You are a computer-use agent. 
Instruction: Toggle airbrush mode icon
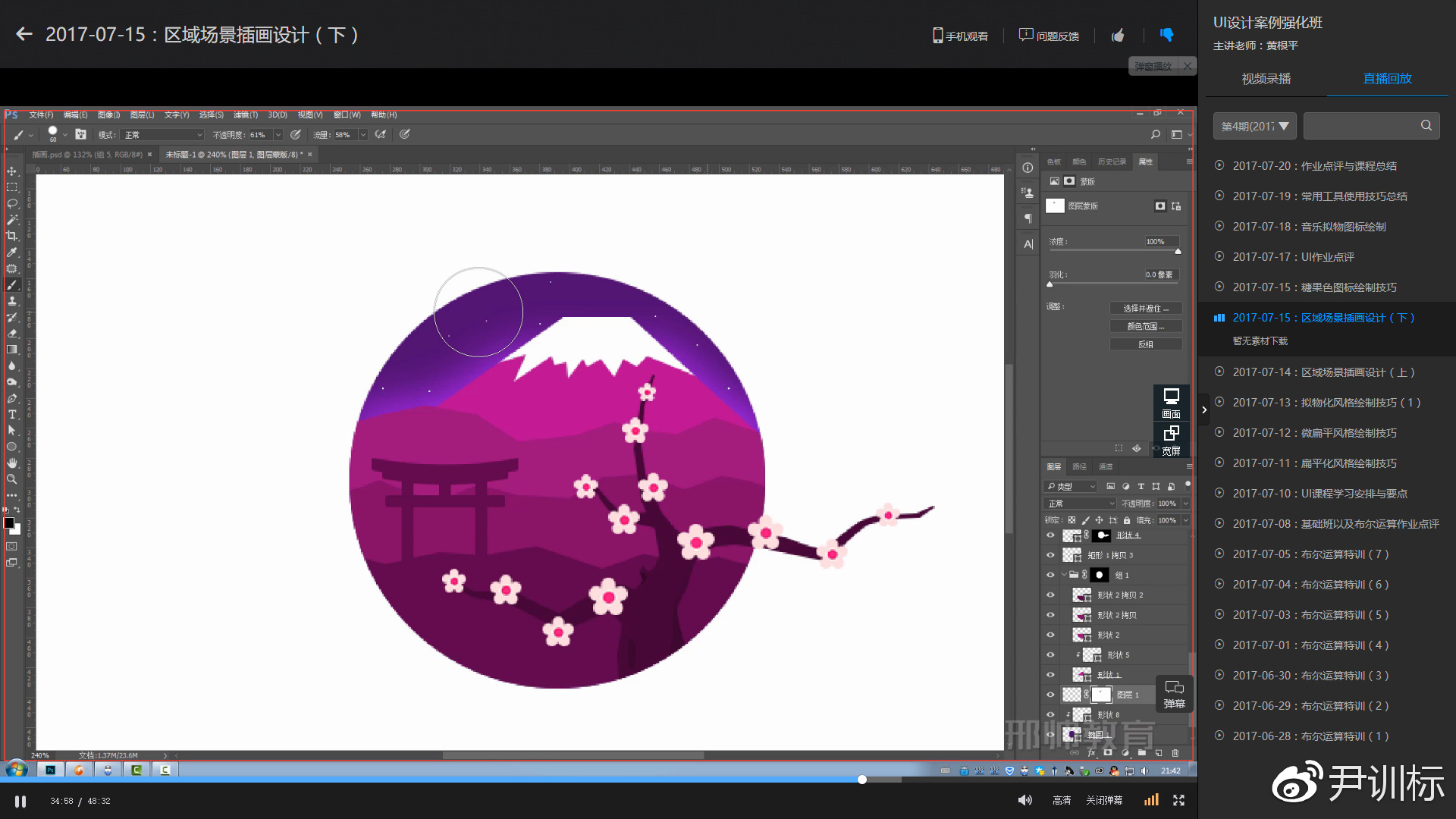pos(381,134)
